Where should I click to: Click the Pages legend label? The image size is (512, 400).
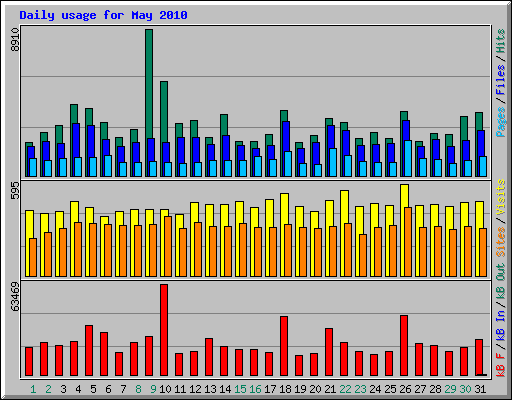[x=501, y=122]
